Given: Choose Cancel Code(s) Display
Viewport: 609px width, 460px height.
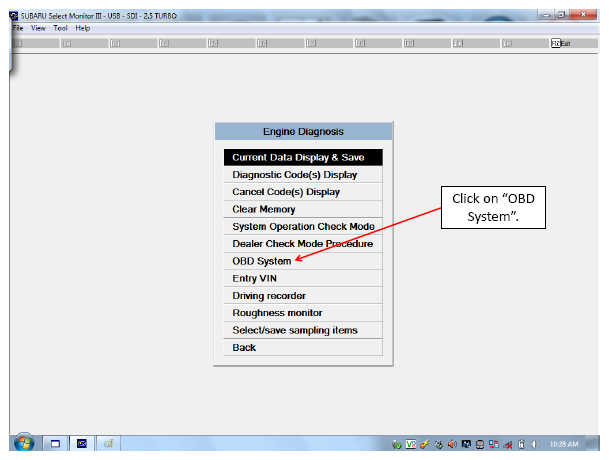Looking at the screenshot, I should pyautogui.click(x=303, y=192).
